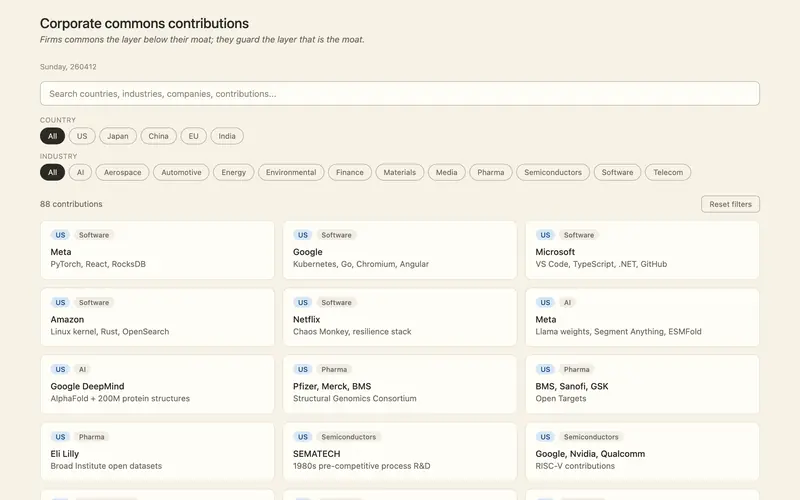
Task: Open the Meta Llama weights card
Action: 642,317
